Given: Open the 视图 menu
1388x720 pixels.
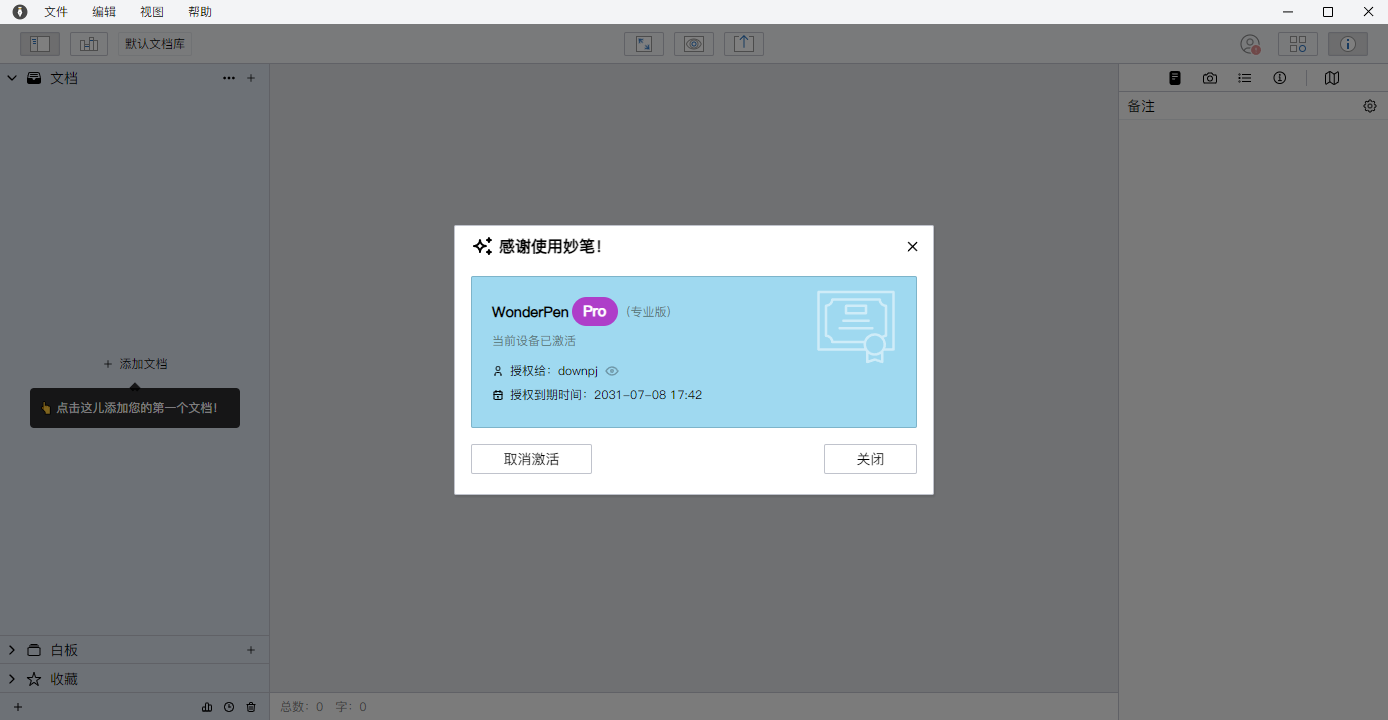Looking at the screenshot, I should pos(152,12).
